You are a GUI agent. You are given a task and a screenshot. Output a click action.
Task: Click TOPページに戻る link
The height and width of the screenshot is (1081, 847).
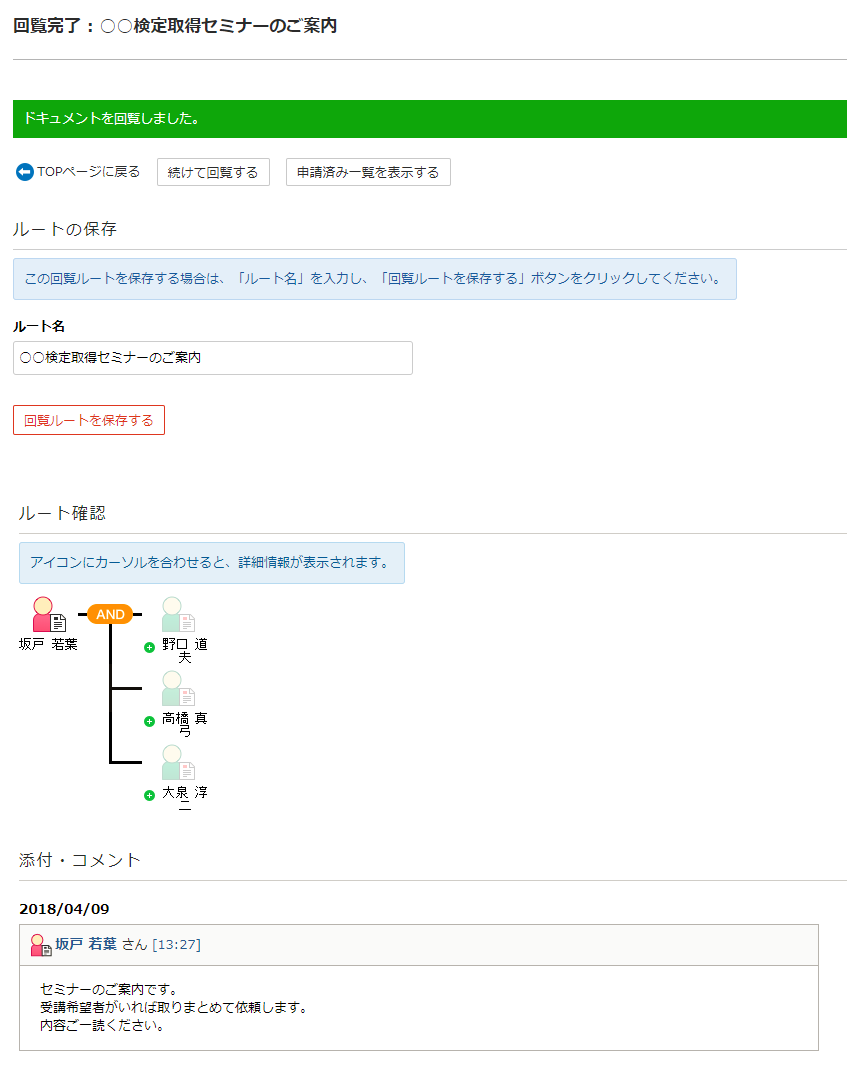click(88, 172)
